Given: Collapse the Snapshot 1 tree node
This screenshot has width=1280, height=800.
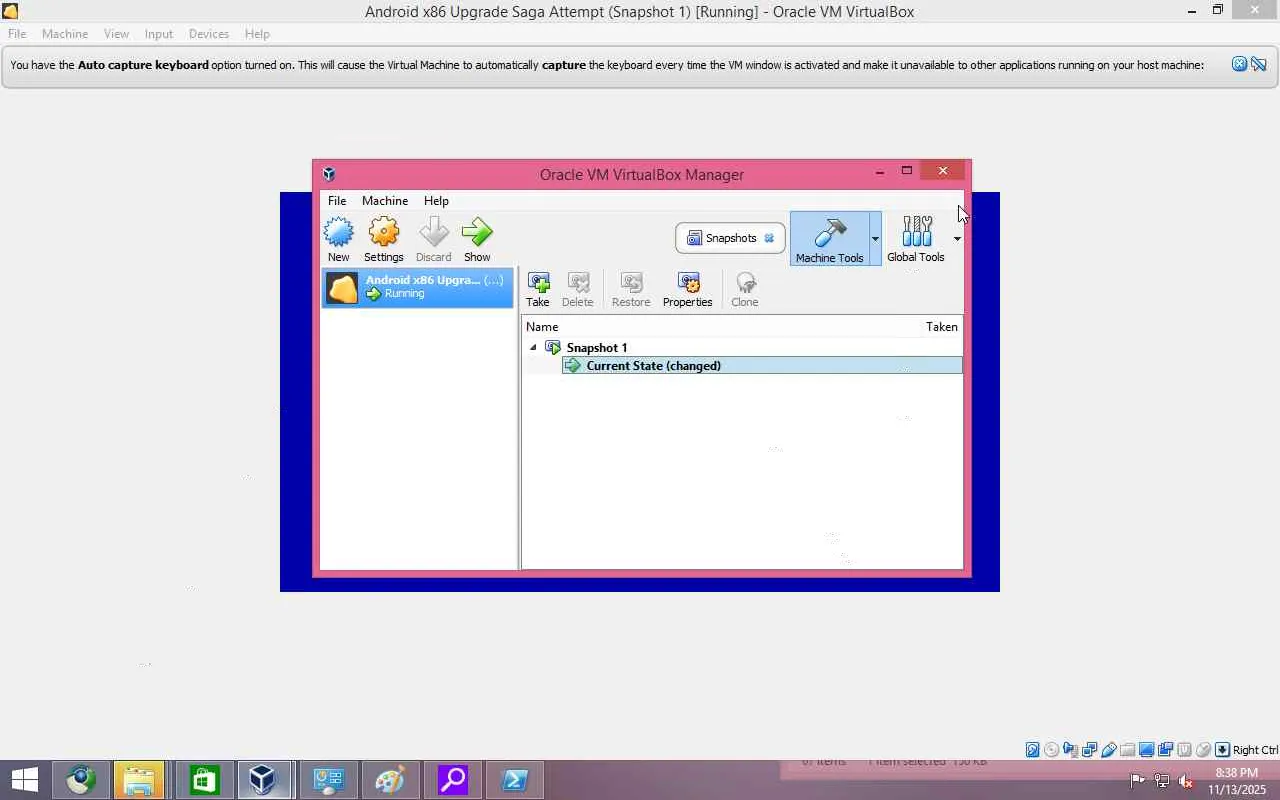Looking at the screenshot, I should pyautogui.click(x=533, y=348).
